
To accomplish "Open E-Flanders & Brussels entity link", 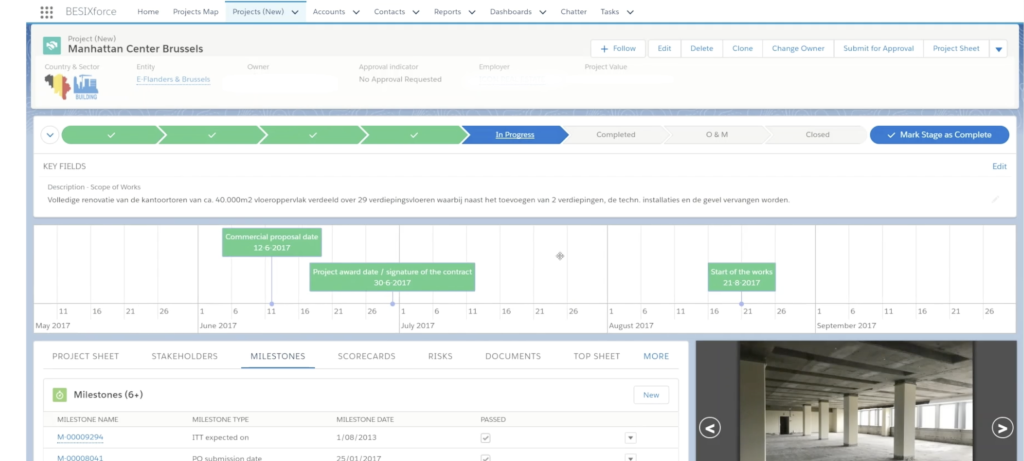I will (173, 80).
